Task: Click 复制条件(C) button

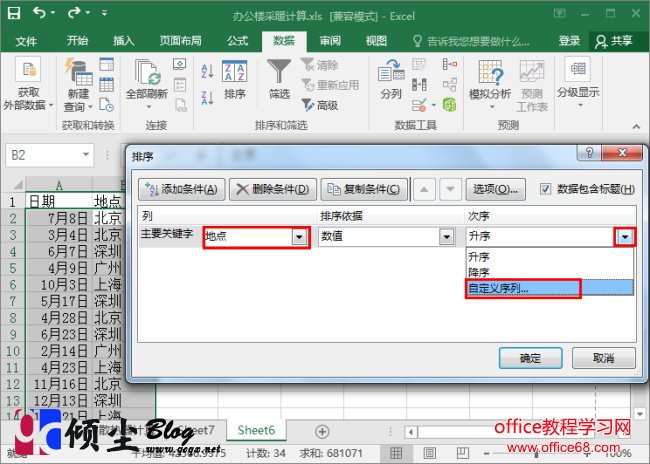Action: [364, 189]
